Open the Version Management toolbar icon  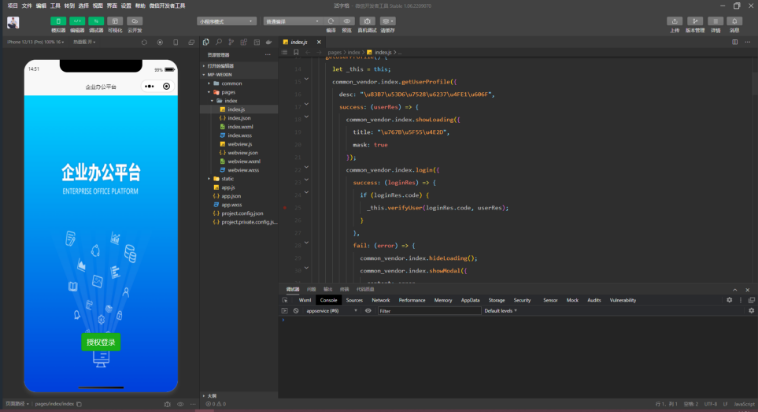coord(694,21)
